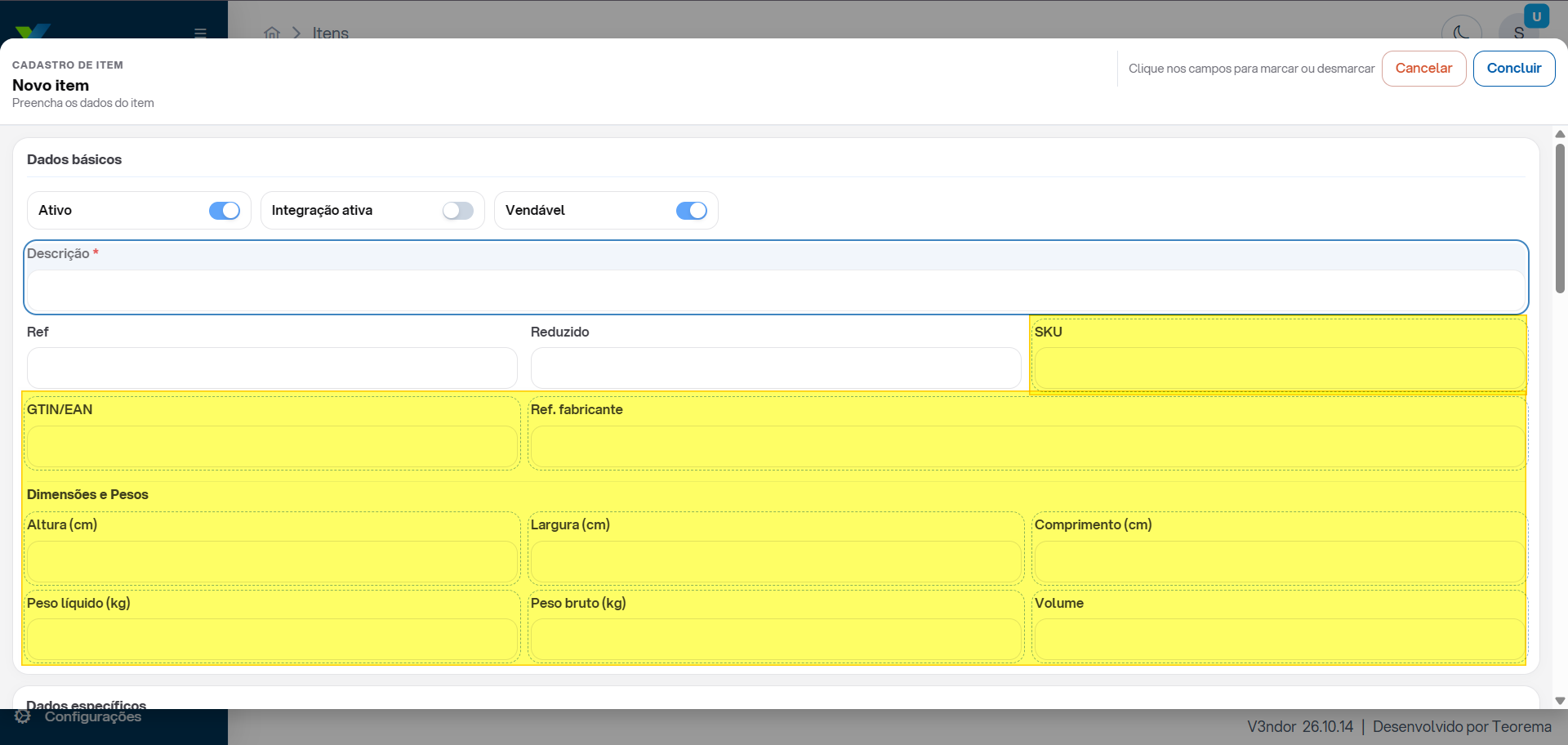Turn off the Vendável switch
This screenshot has width=1568, height=745.
coord(692,211)
